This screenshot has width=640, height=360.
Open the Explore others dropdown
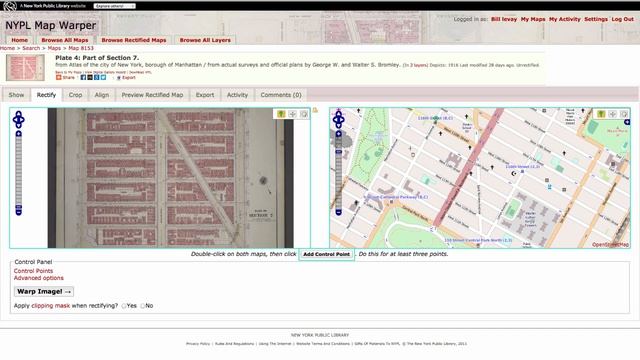[x=114, y=6]
